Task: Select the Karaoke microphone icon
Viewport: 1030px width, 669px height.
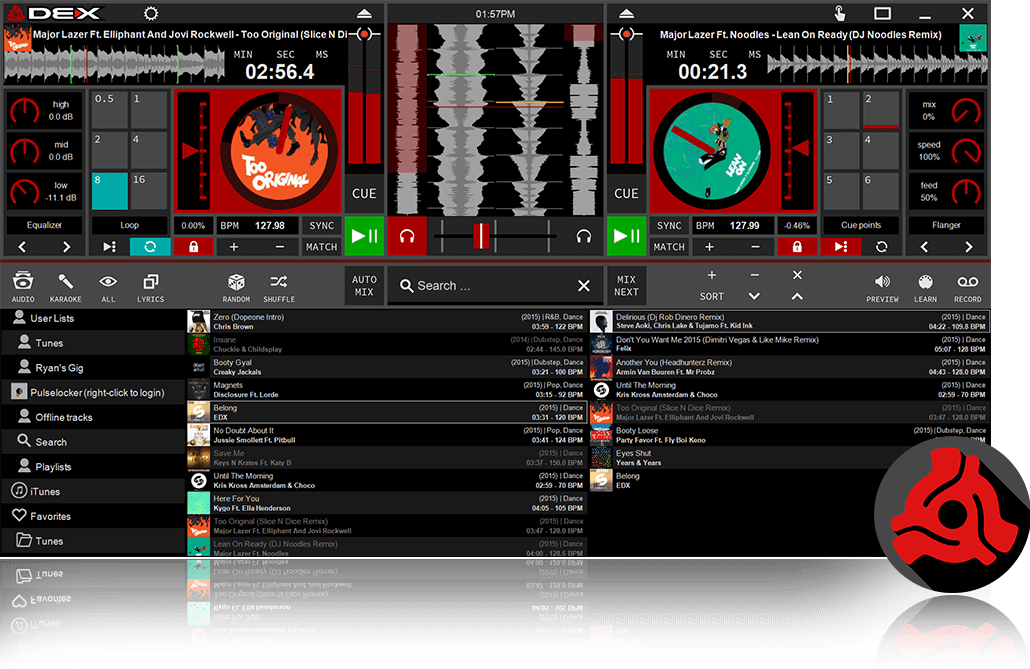Action: (x=65, y=283)
